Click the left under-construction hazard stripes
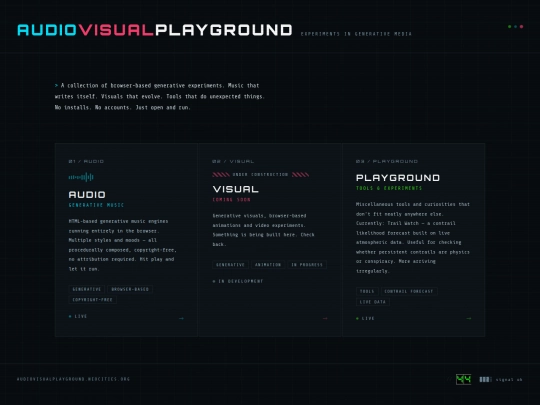 [x=221, y=175]
